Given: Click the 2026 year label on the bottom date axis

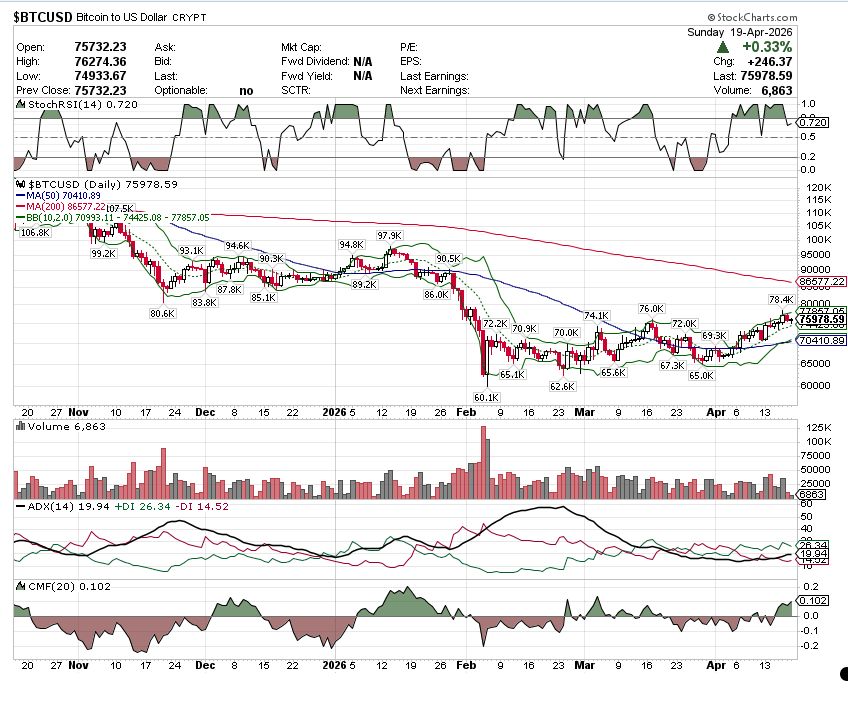Looking at the screenshot, I should click(x=334, y=665).
